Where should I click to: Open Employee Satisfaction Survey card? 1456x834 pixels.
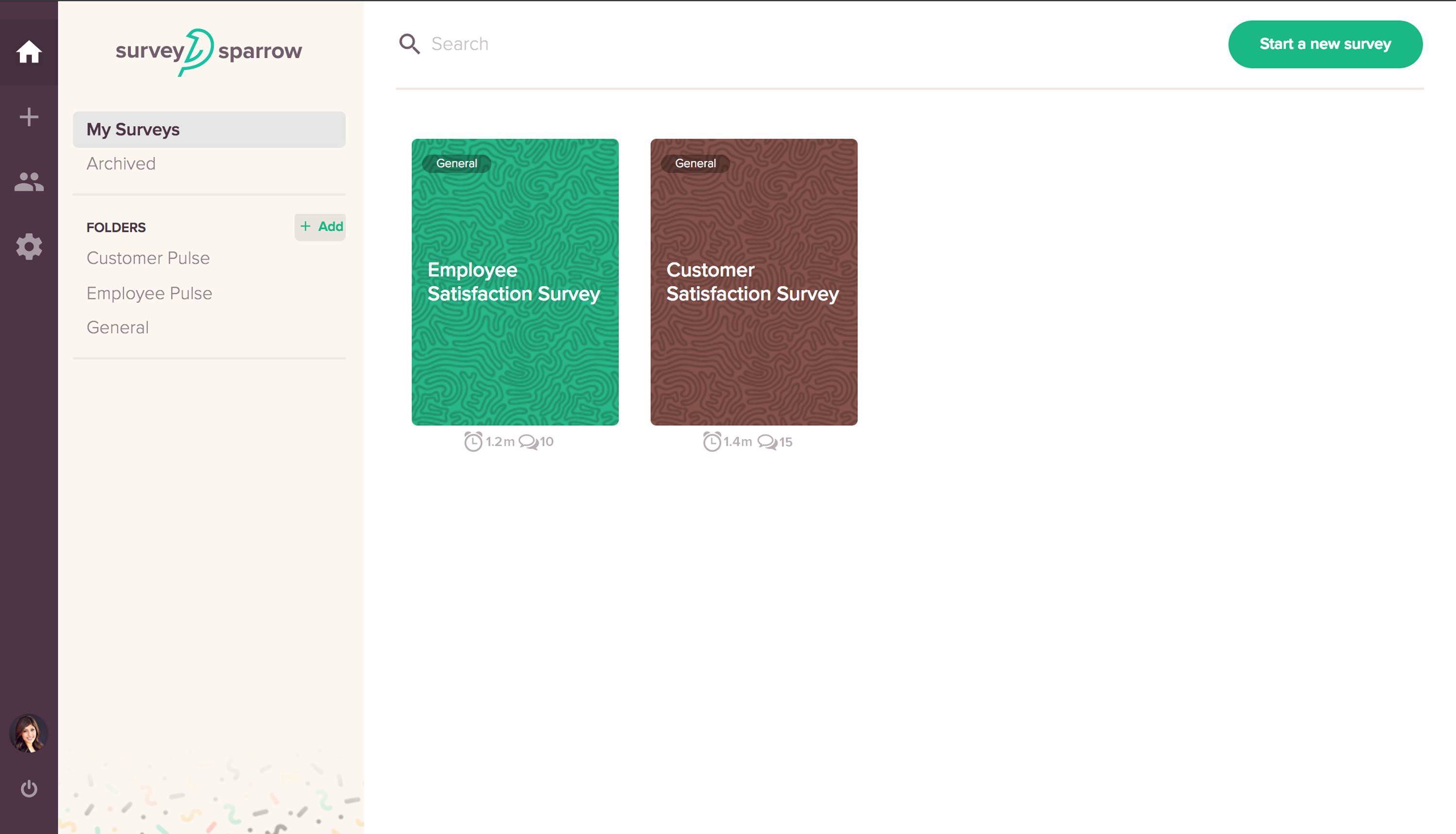pos(515,282)
